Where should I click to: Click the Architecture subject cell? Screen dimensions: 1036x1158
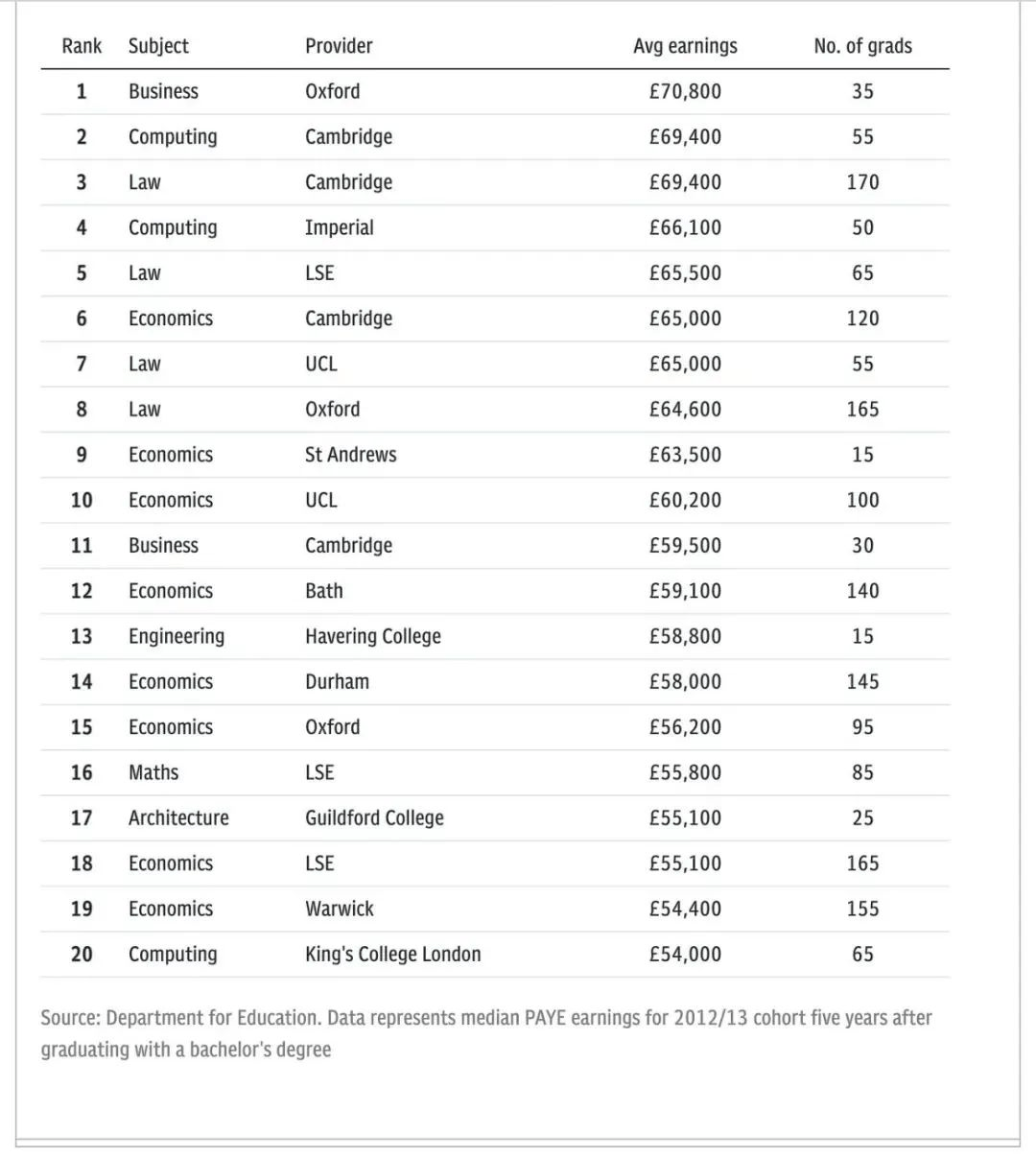click(x=178, y=818)
